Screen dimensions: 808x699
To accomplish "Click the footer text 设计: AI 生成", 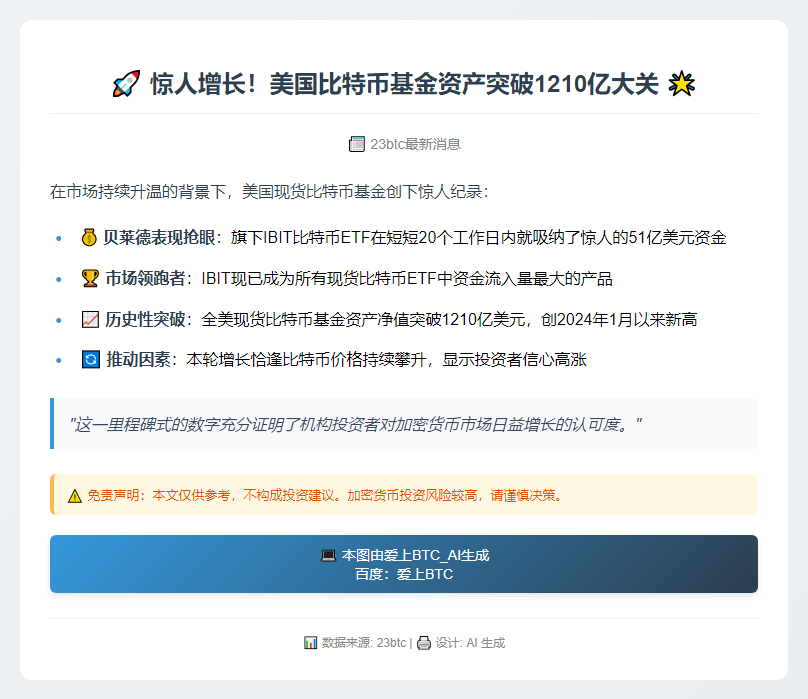I will (x=470, y=643).
